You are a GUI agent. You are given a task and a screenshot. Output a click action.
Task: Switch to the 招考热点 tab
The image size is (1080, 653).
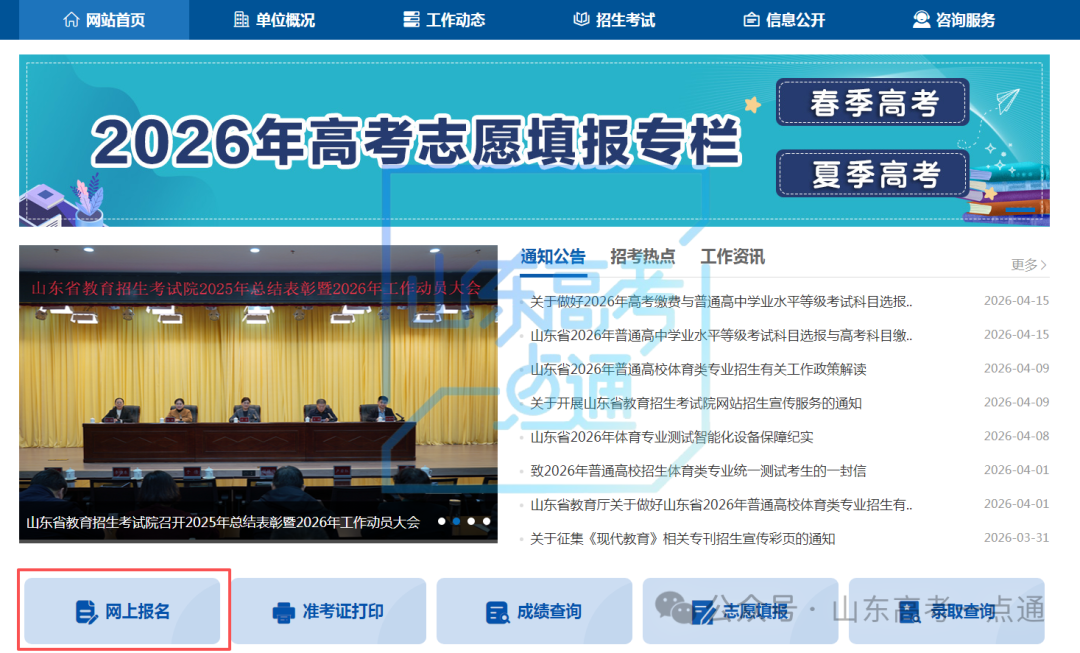pyautogui.click(x=643, y=256)
